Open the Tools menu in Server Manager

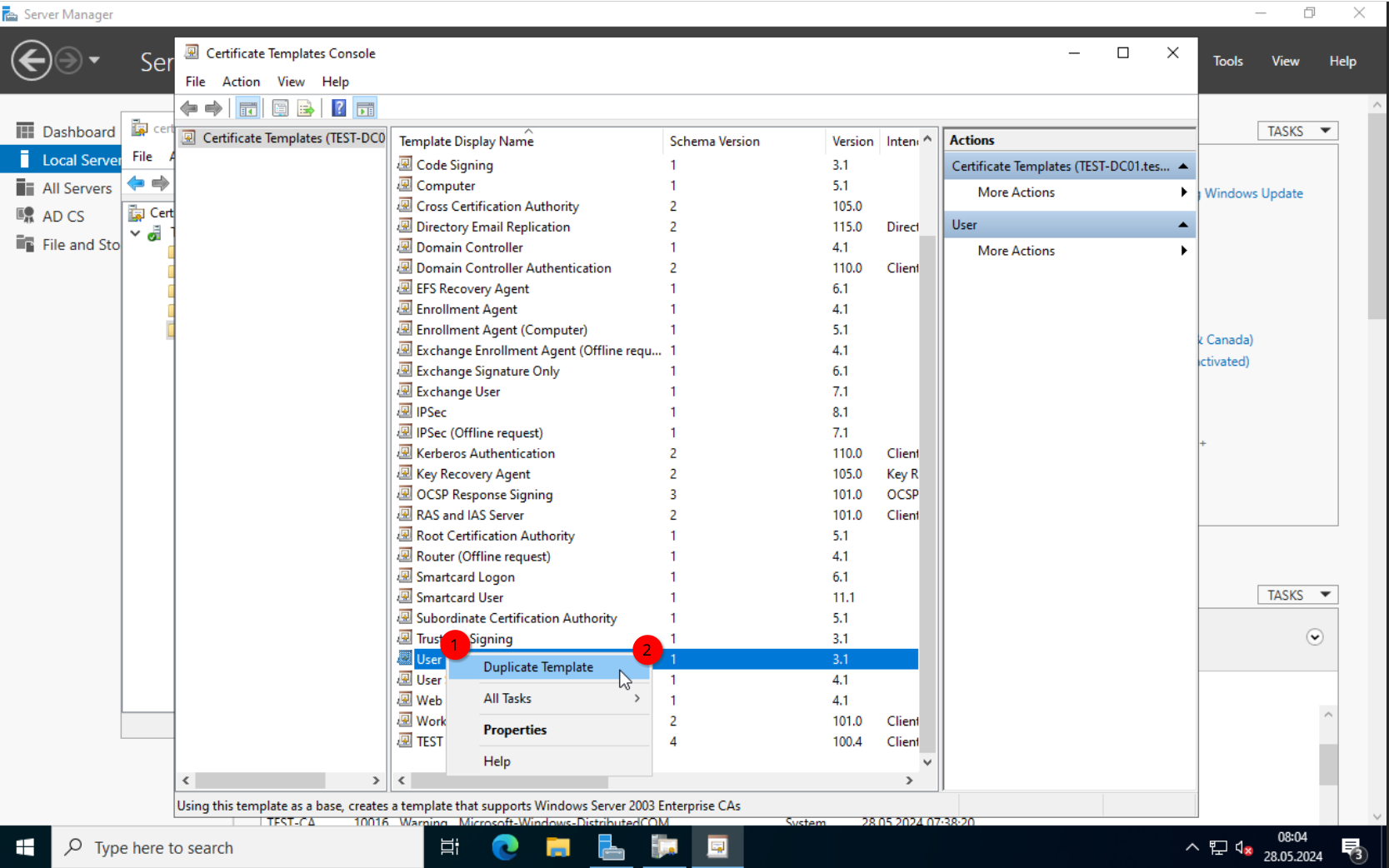coord(1227,61)
